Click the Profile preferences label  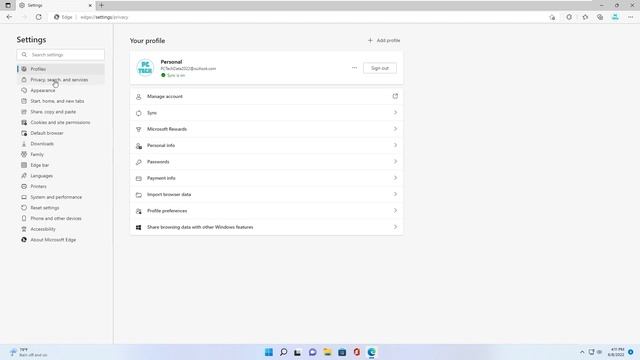167,211
